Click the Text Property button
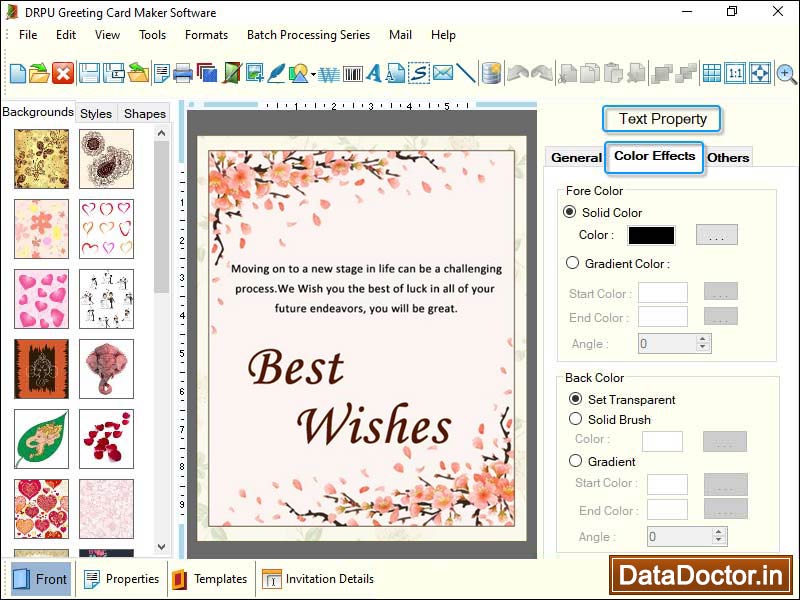This screenshot has width=800, height=600. click(x=661, y=119)
